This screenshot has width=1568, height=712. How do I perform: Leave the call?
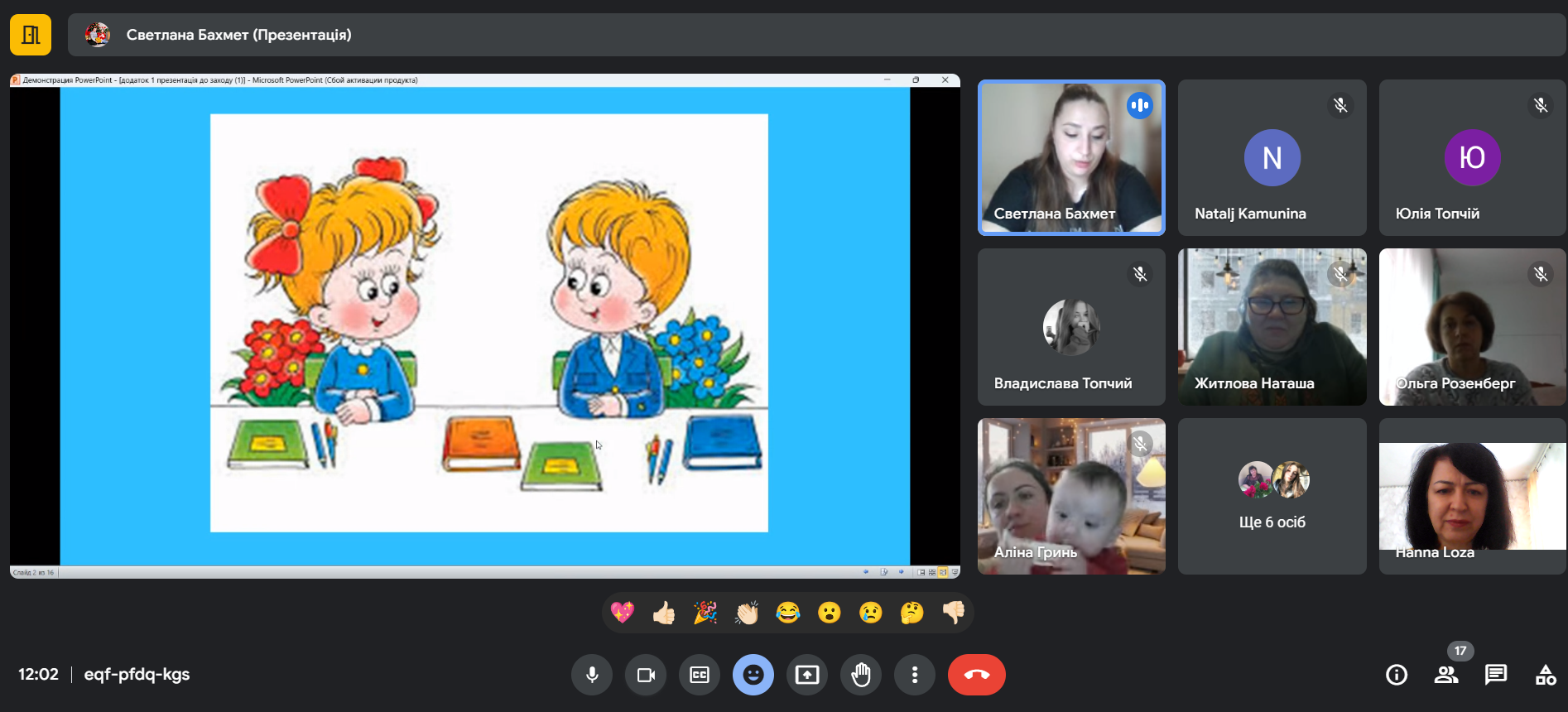977,675
